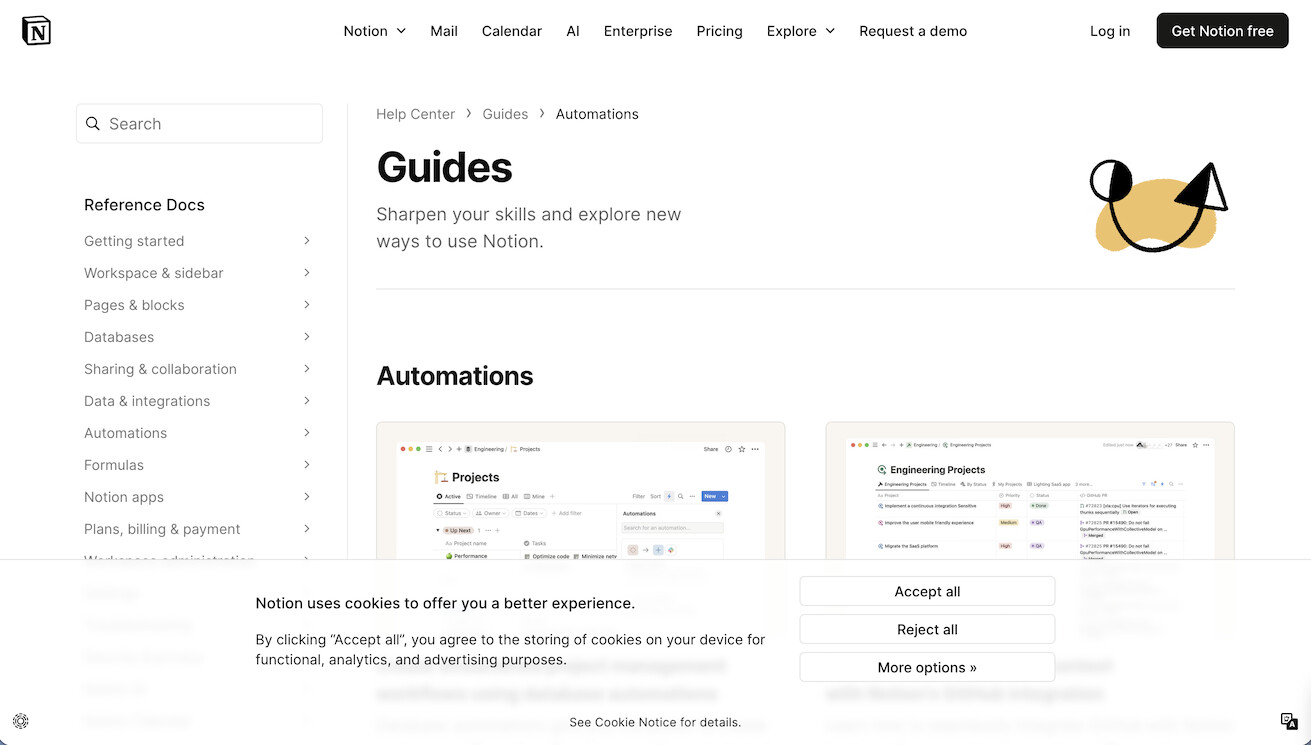Click the Get Notion free button
Screen dimensions: 1311x745
tap(1222, 30)
